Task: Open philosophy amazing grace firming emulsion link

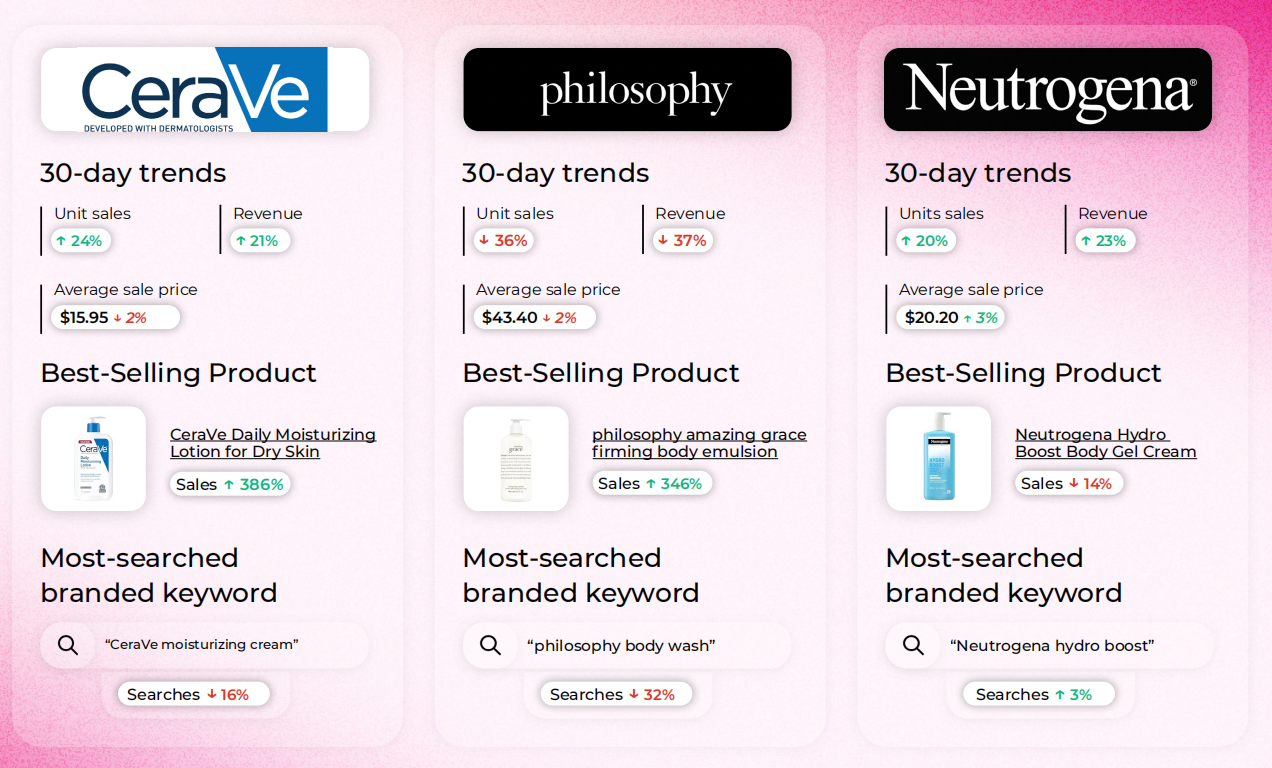Action: click(x=699, y=443)
